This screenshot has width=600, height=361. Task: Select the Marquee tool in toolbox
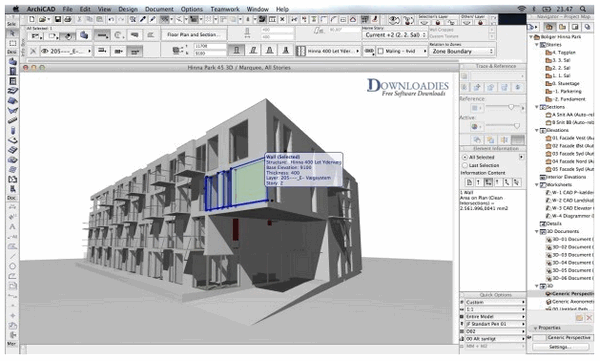[x=12, y=43]
